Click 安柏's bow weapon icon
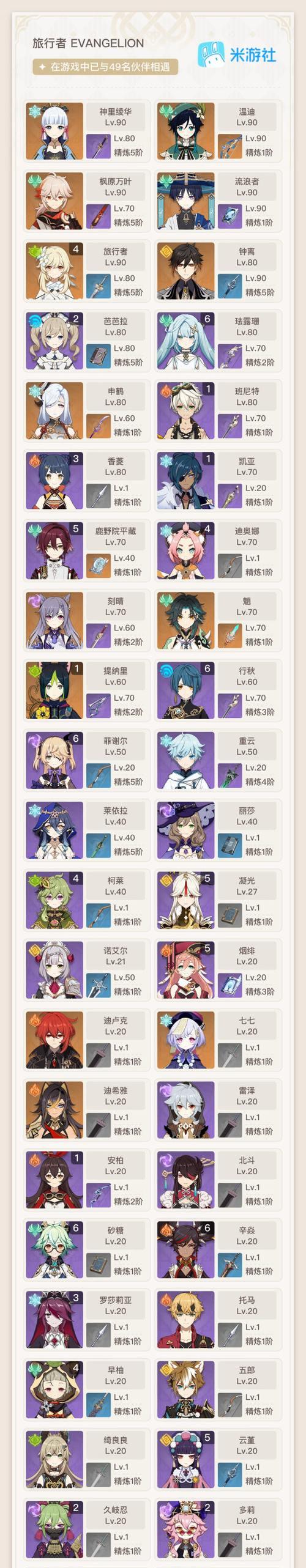 [98, 1194]
